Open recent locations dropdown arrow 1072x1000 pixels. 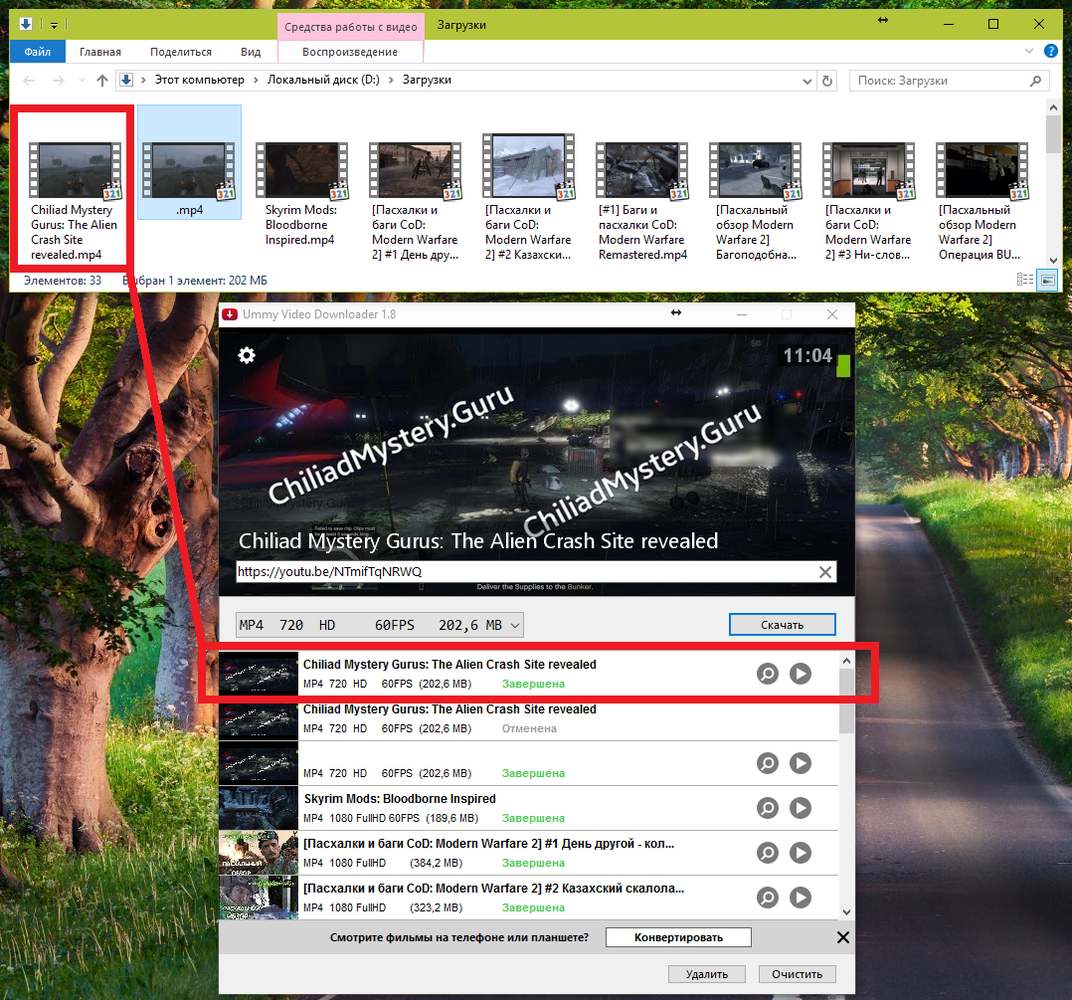(81, 81)
